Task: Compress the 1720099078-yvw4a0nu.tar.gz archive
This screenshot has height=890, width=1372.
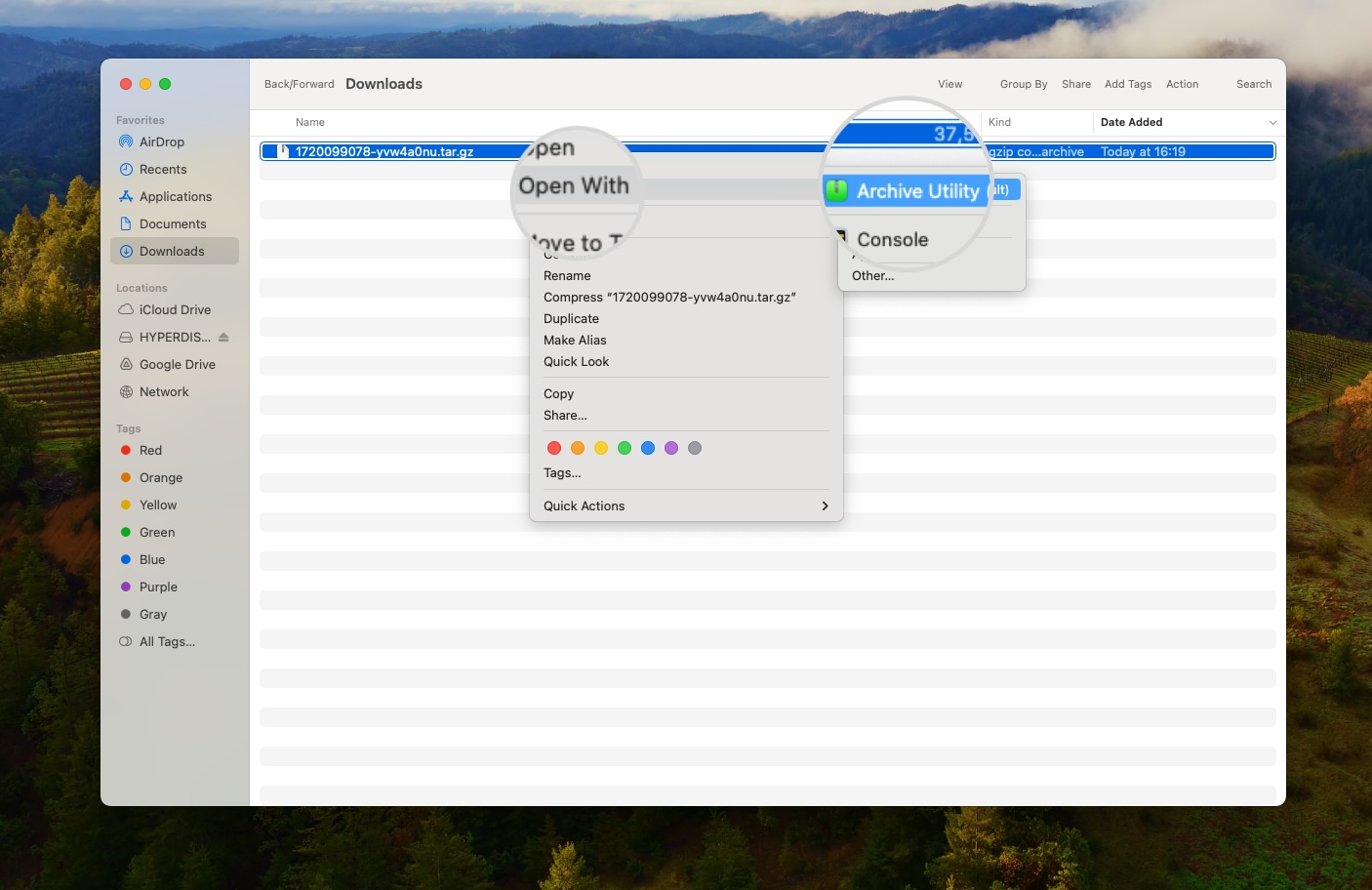Action: pyautogui.click(x=669, y=297)
